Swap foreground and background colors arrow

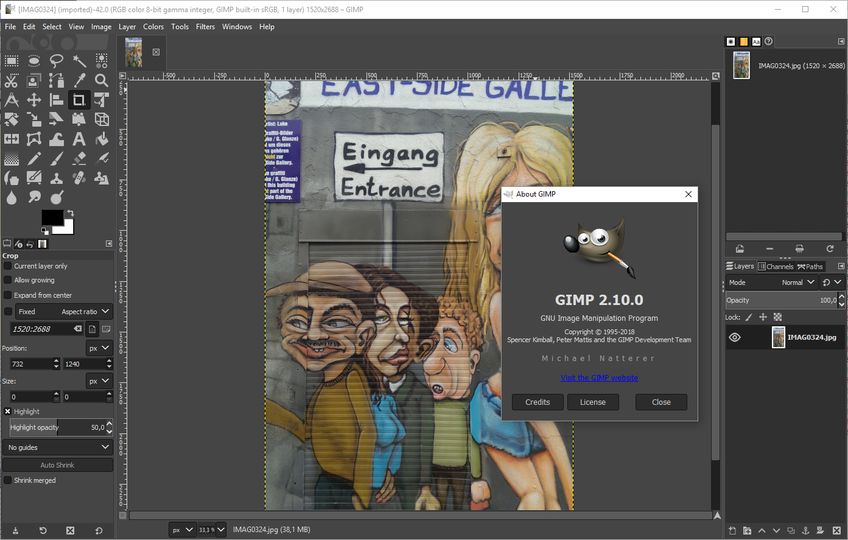pos(70,213)
